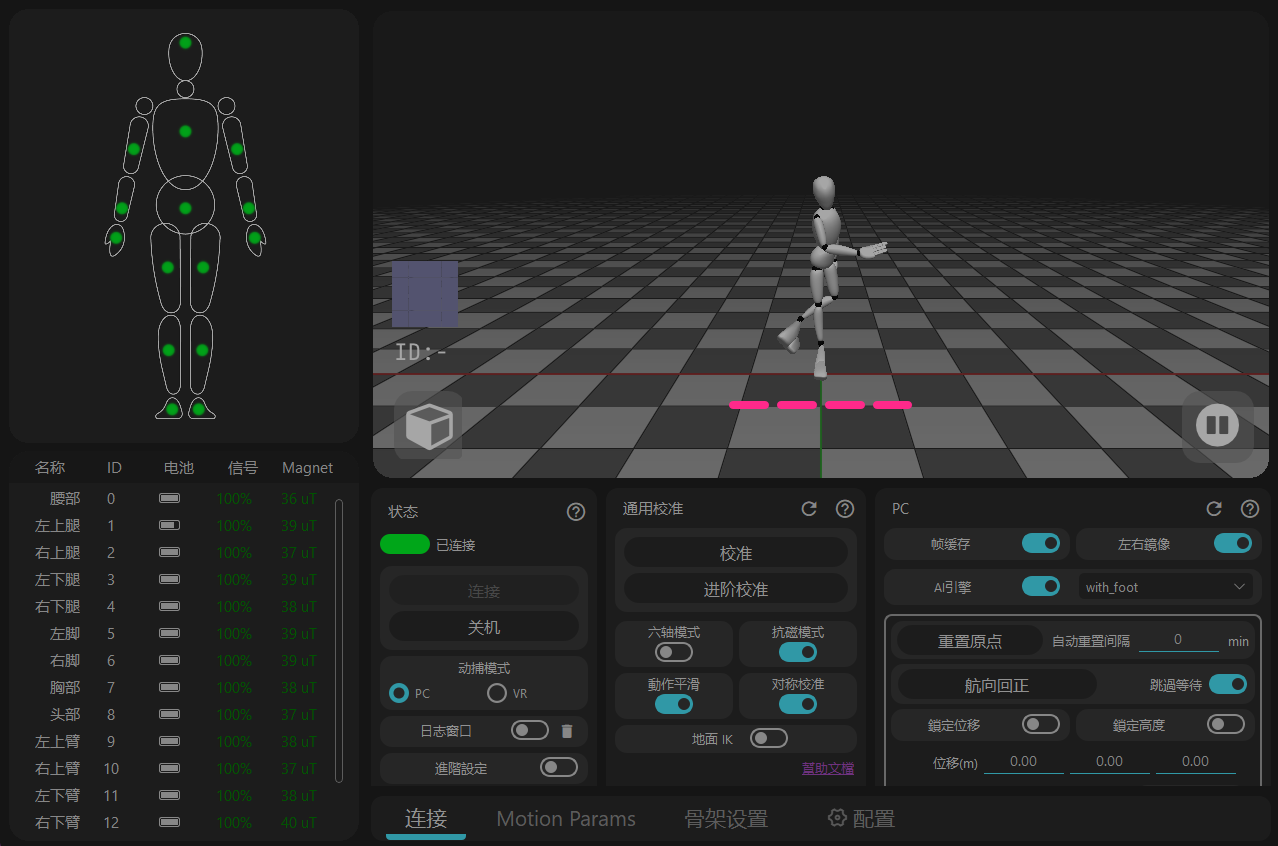The image size is (1278, 846).
Task: Open the 骨架设置 tab
Action: click(726, 818)
